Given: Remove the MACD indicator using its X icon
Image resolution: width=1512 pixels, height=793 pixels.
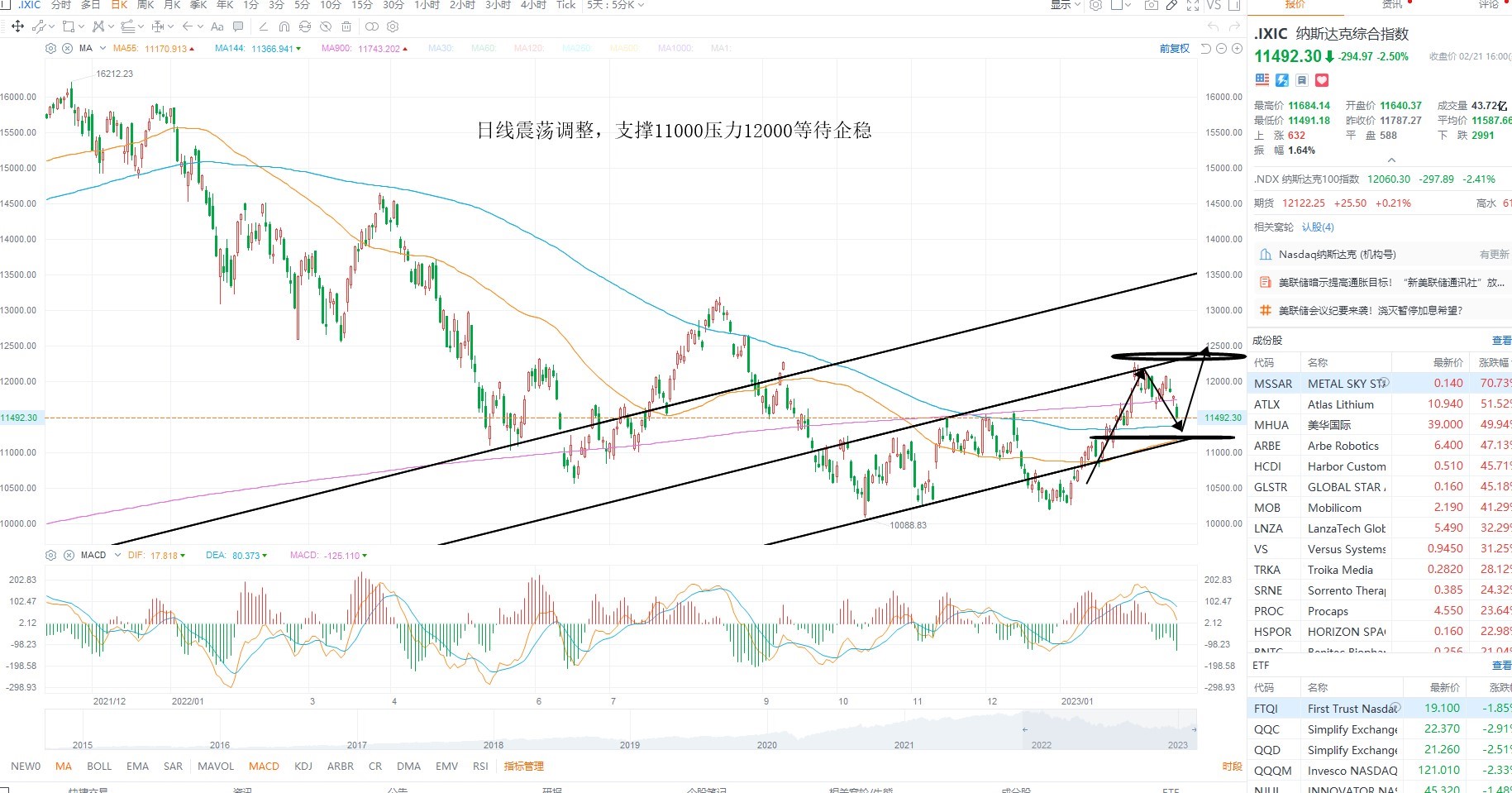Looking at the screenshot, I should [69, 556].
